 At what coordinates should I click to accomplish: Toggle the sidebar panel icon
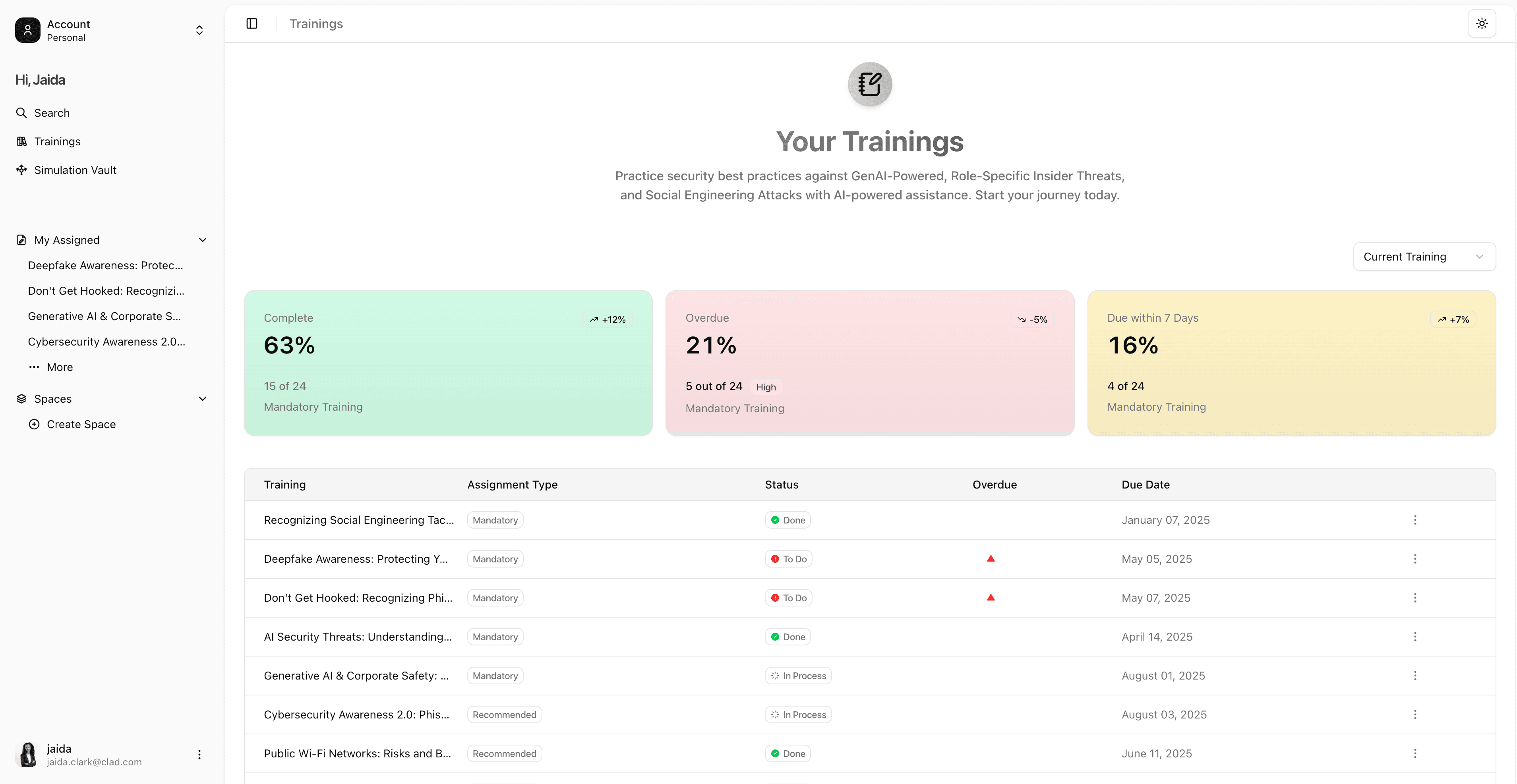tap(252, 23)
